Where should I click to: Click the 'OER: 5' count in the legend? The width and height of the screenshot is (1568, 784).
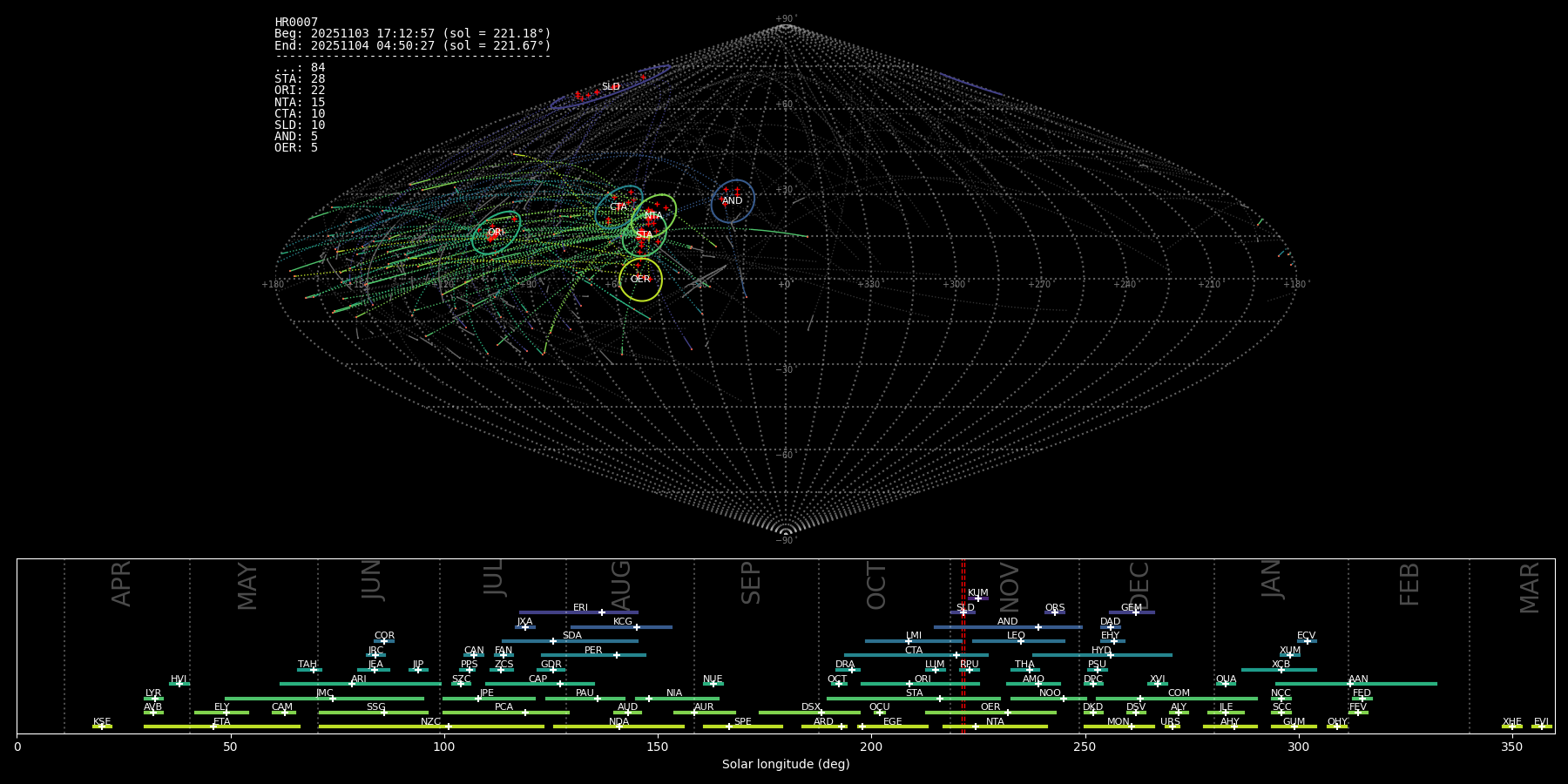pos(296,148)
